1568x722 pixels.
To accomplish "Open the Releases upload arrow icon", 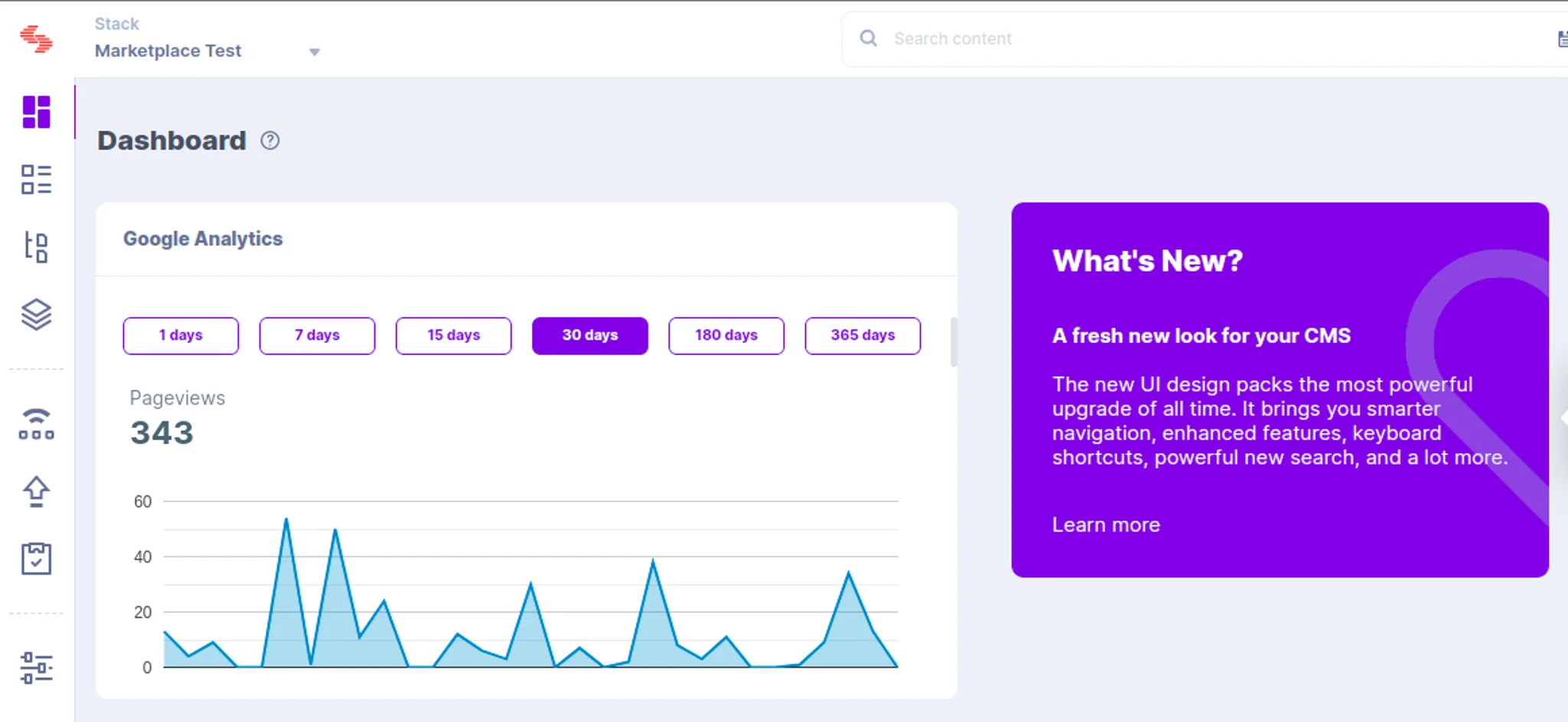I will tap(36, 492).
